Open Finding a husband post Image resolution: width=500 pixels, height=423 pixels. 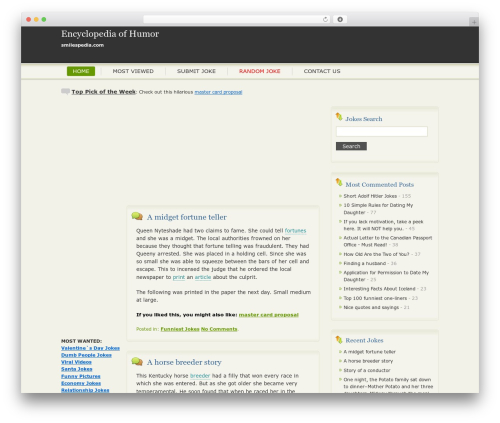pos(365,263)
